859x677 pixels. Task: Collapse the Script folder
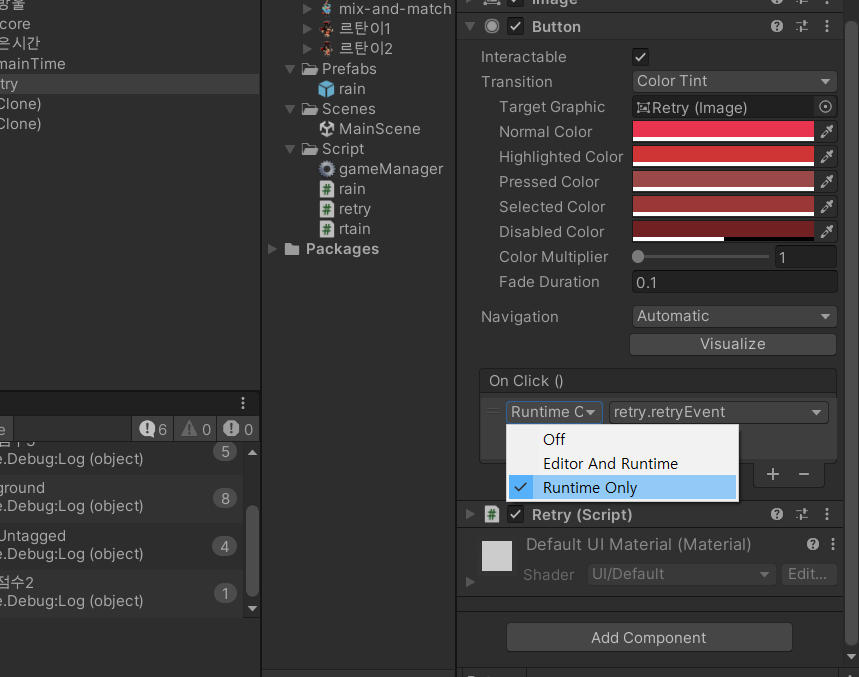pos(290,149)
